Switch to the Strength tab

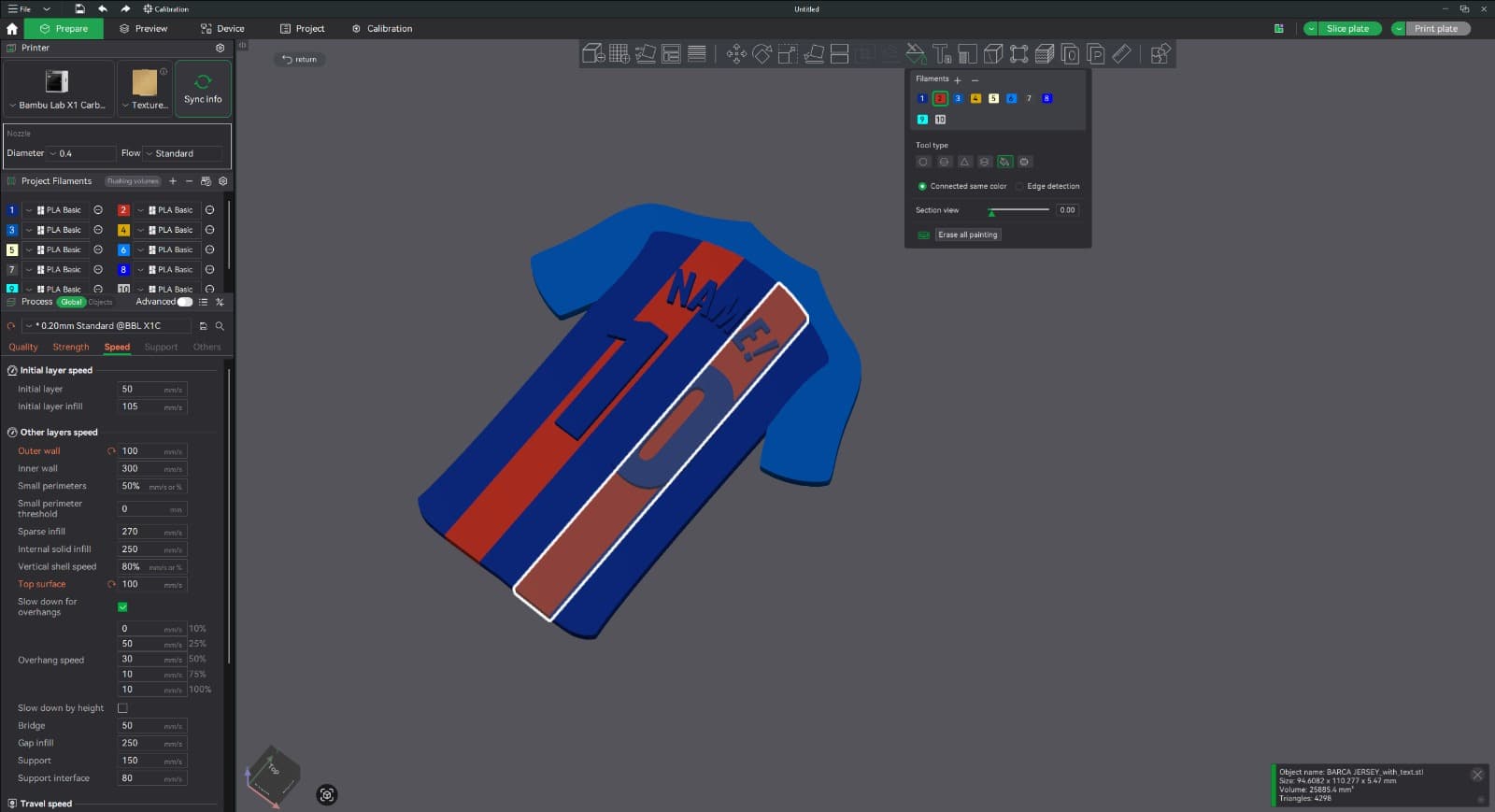click(71, 347)
